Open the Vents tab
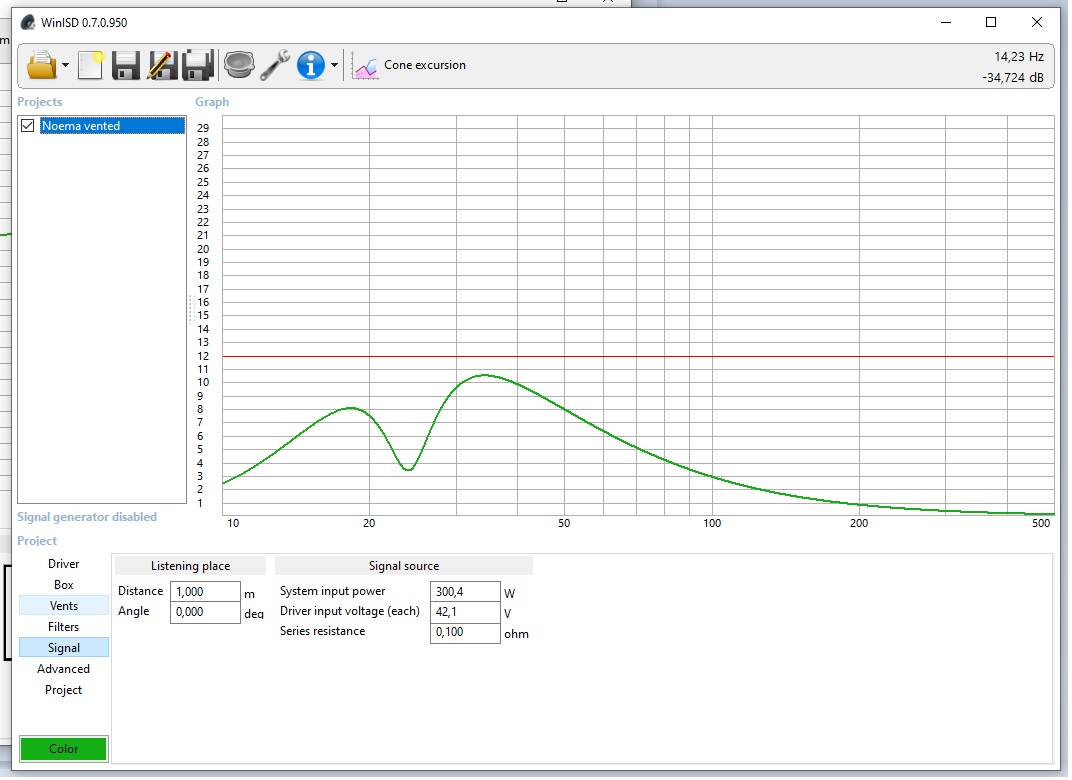 pyautogui.click(x=63, y=606)
